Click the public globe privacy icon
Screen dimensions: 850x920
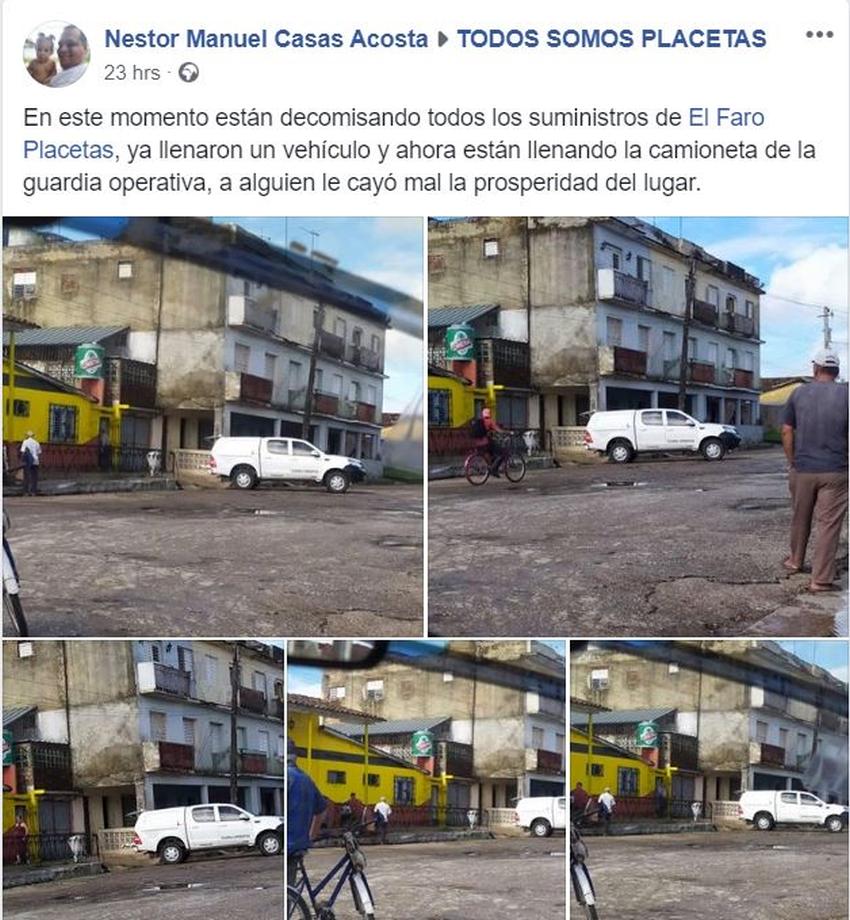(x=188, y=73)
